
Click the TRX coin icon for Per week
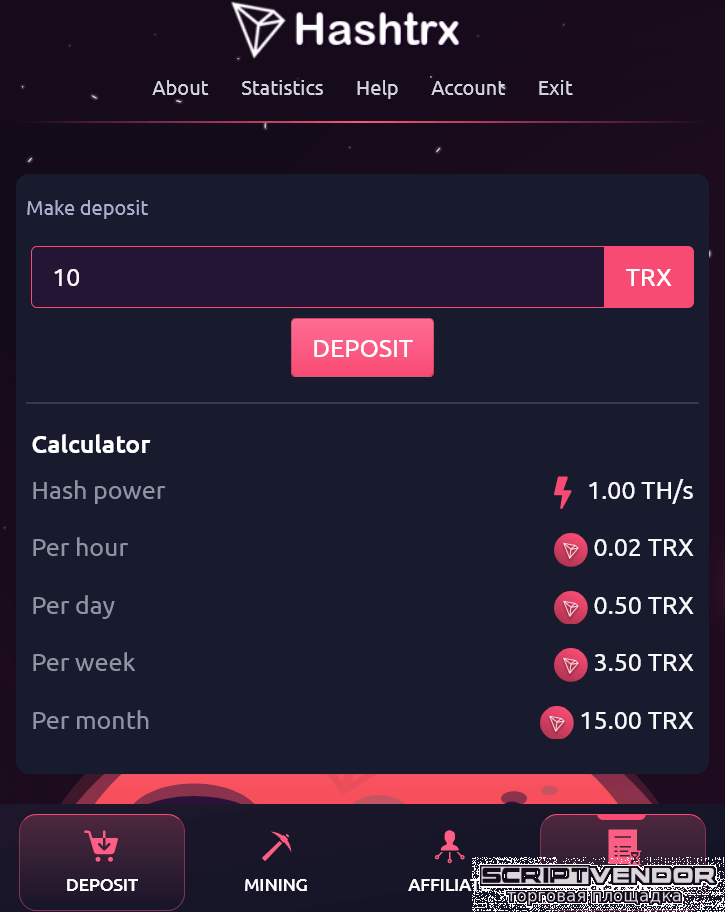(570, 664)
